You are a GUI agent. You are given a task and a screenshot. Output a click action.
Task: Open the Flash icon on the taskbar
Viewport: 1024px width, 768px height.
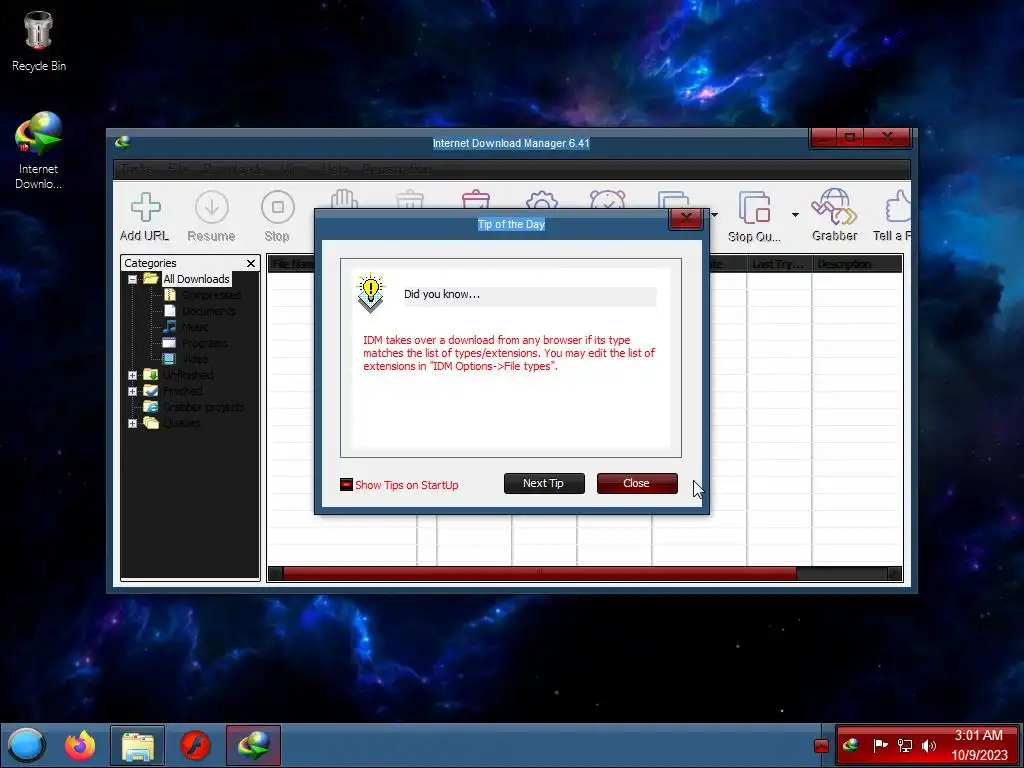click(x=195, y=745)
